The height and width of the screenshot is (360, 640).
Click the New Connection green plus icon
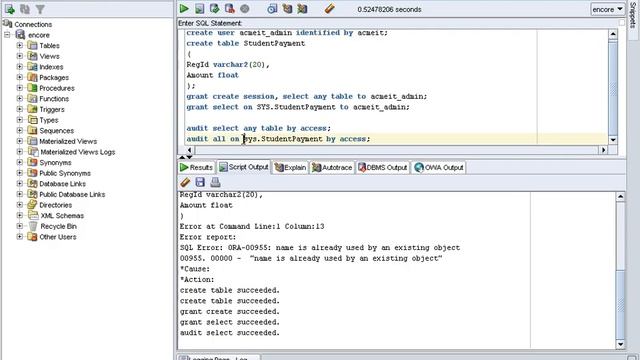[9, 9]
